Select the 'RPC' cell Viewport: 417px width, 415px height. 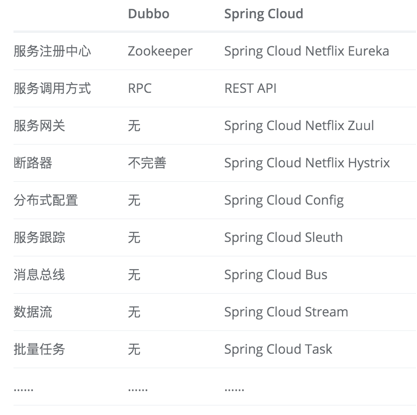(140, 89)
